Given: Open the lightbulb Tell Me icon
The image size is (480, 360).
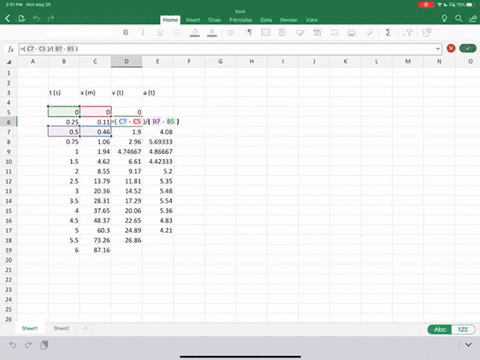Looking at the screenshot, I should pos(444,19).
